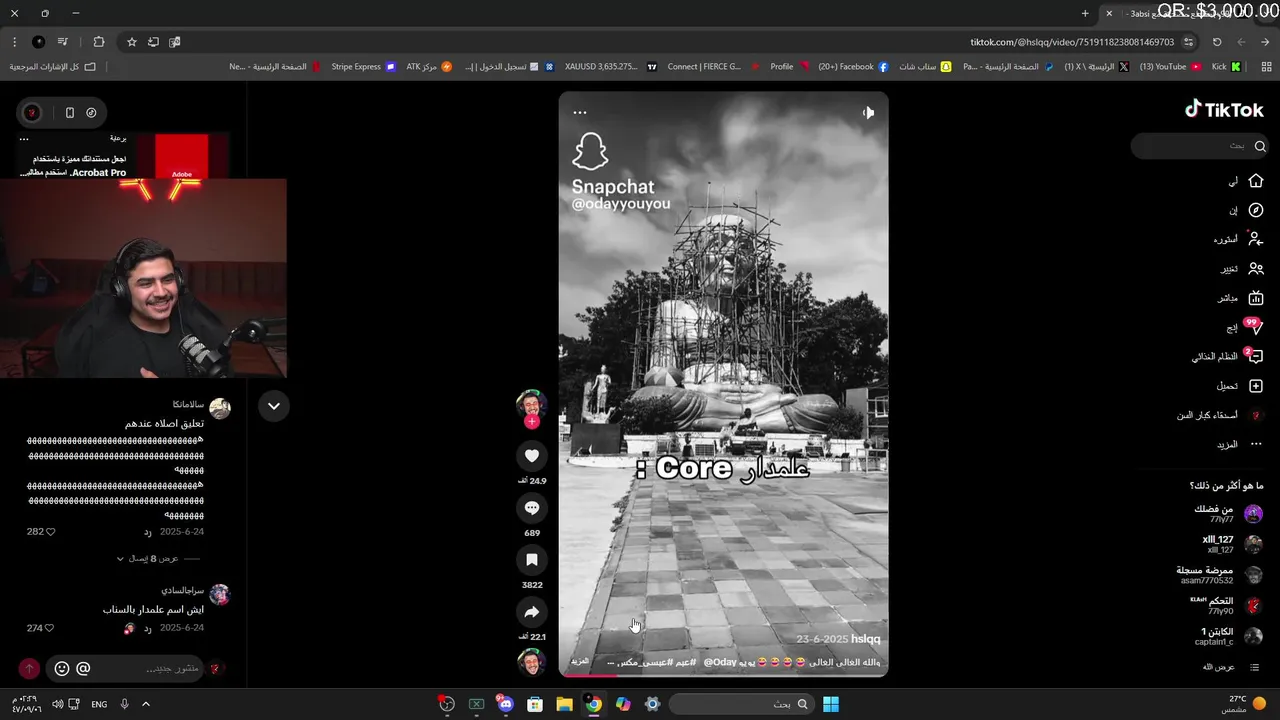The image size is (1280, 720).
Task: Insert emoji in the comment box
Action: [x=62, y=668]
